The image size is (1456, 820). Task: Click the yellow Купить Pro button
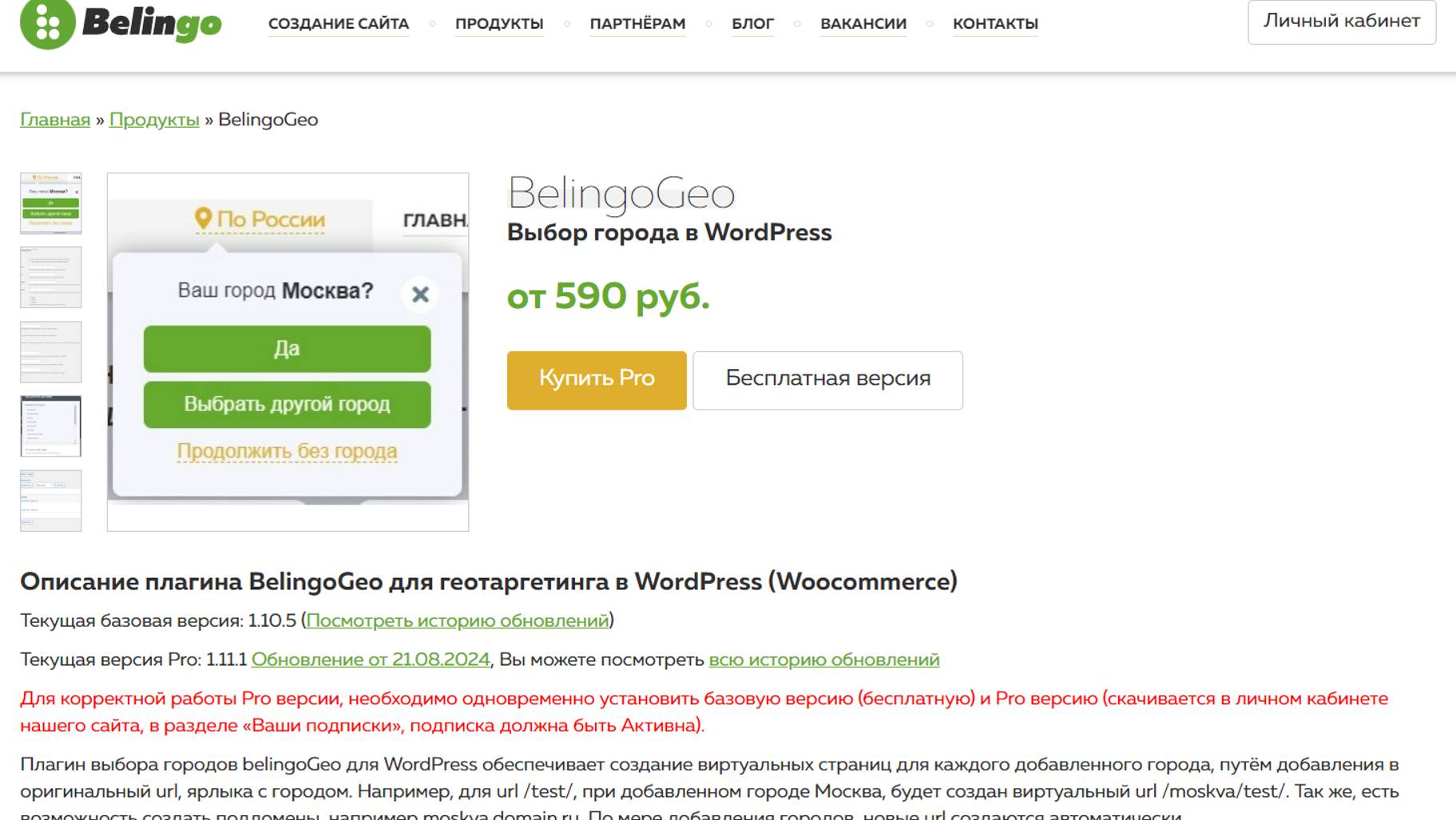coord(597,380)
